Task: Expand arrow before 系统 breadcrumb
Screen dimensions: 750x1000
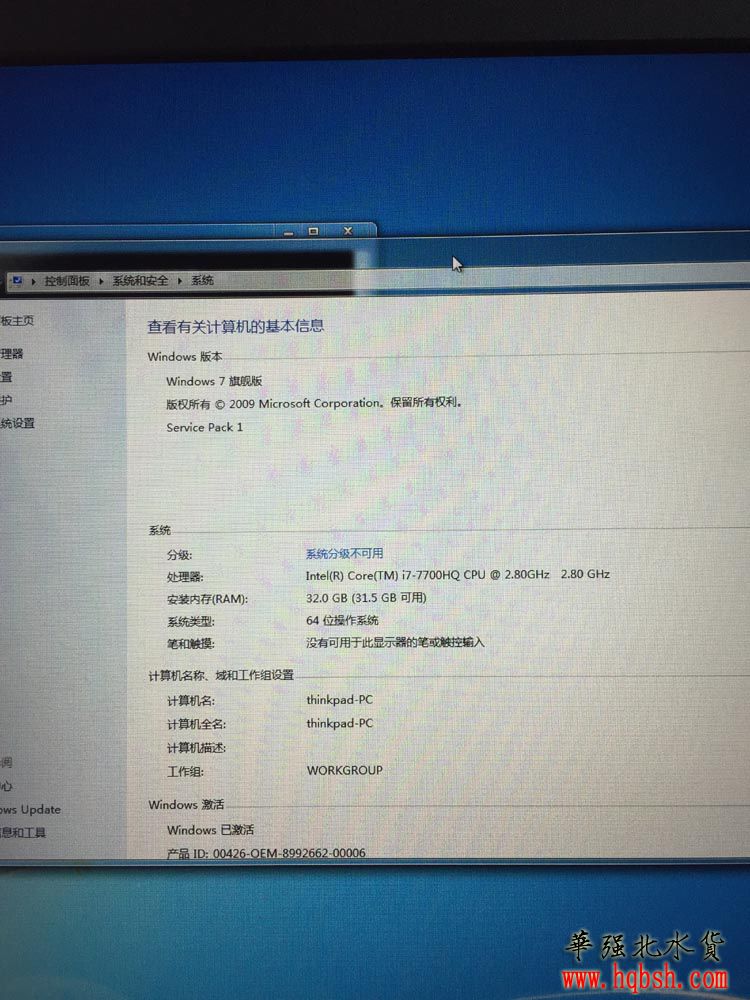Action: 180,281
